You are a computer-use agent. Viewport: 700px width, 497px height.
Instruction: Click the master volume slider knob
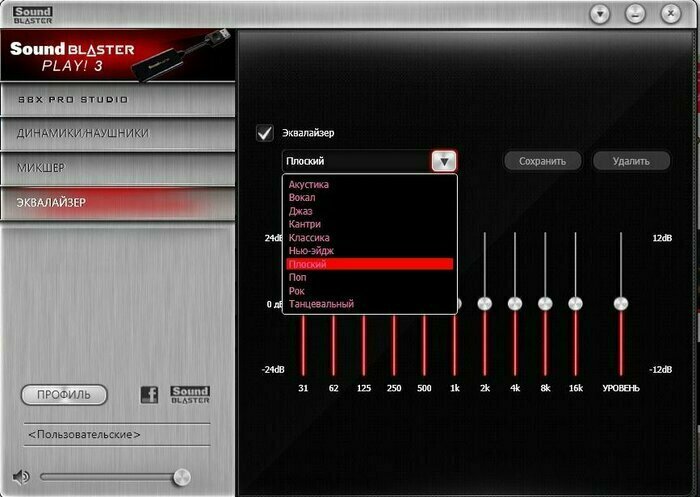[x=182, y=477]
